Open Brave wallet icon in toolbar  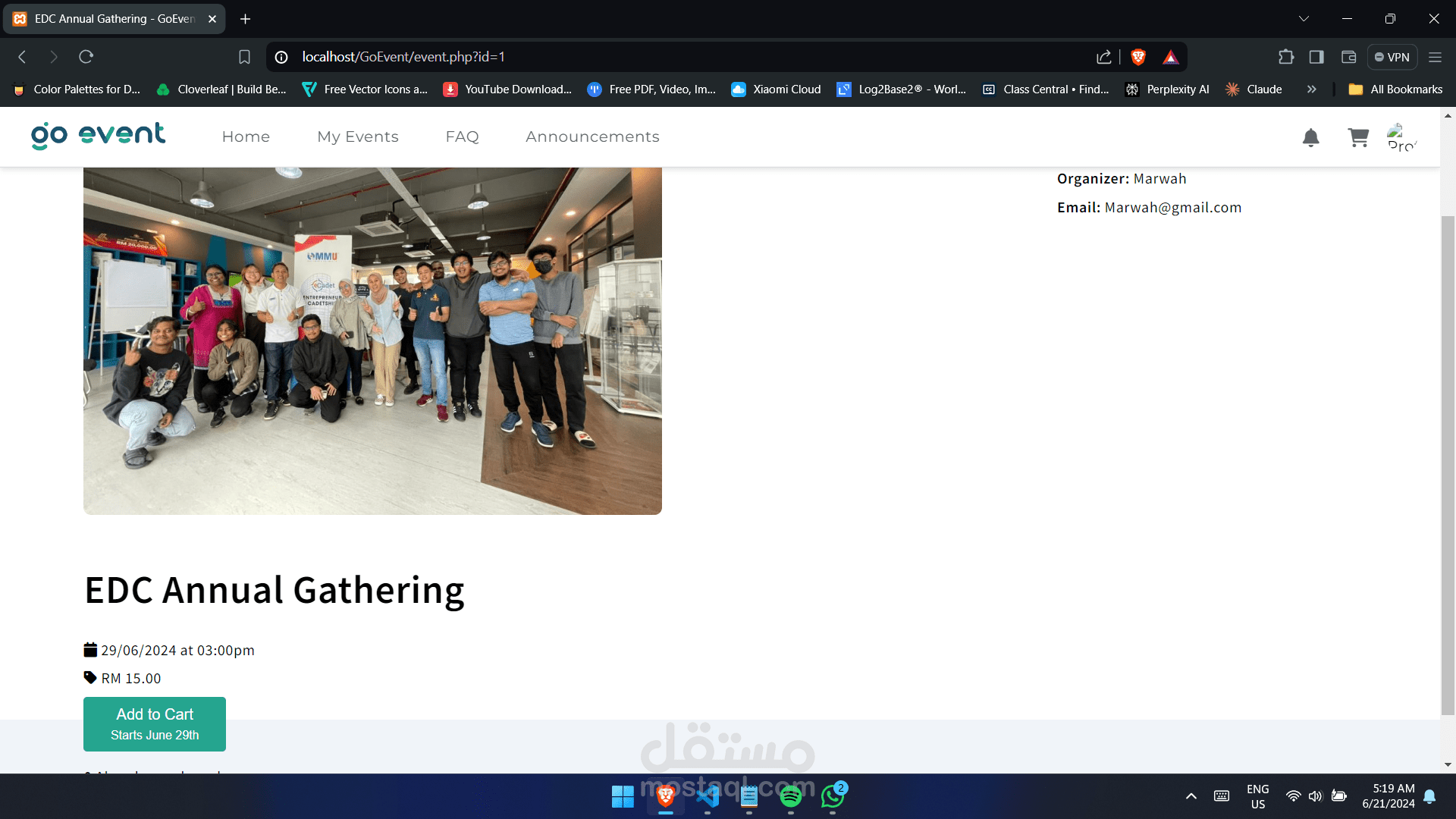coord(1348,57)
